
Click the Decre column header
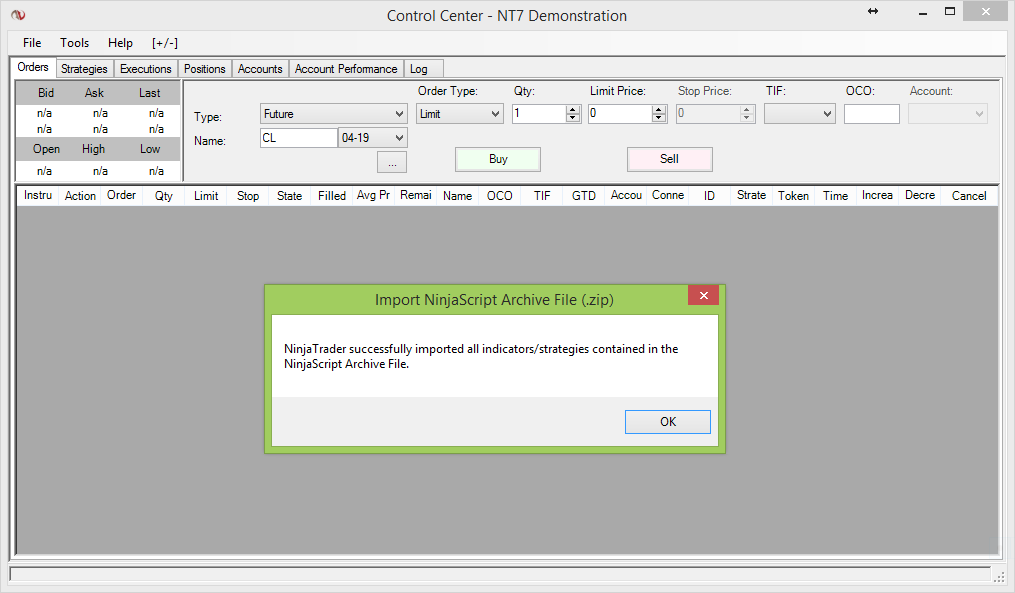pyautogui.click(x=920, y=196)
